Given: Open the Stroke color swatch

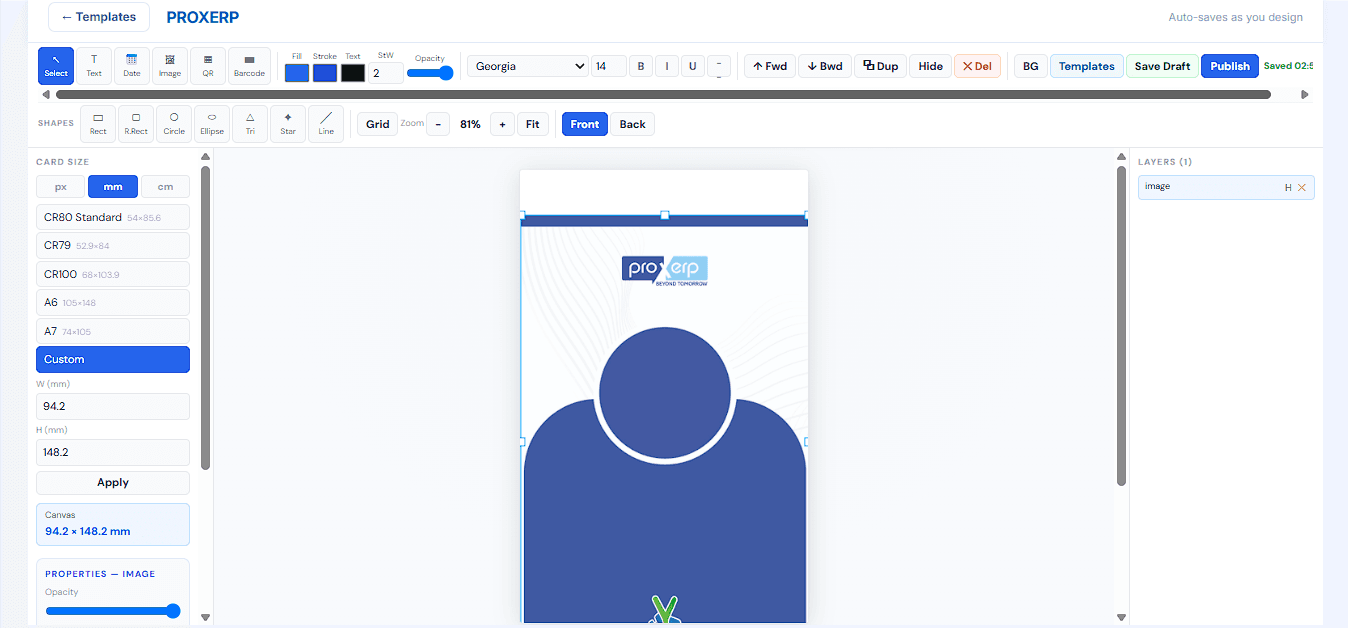Looking at the screenshot, I should point(325,73).
